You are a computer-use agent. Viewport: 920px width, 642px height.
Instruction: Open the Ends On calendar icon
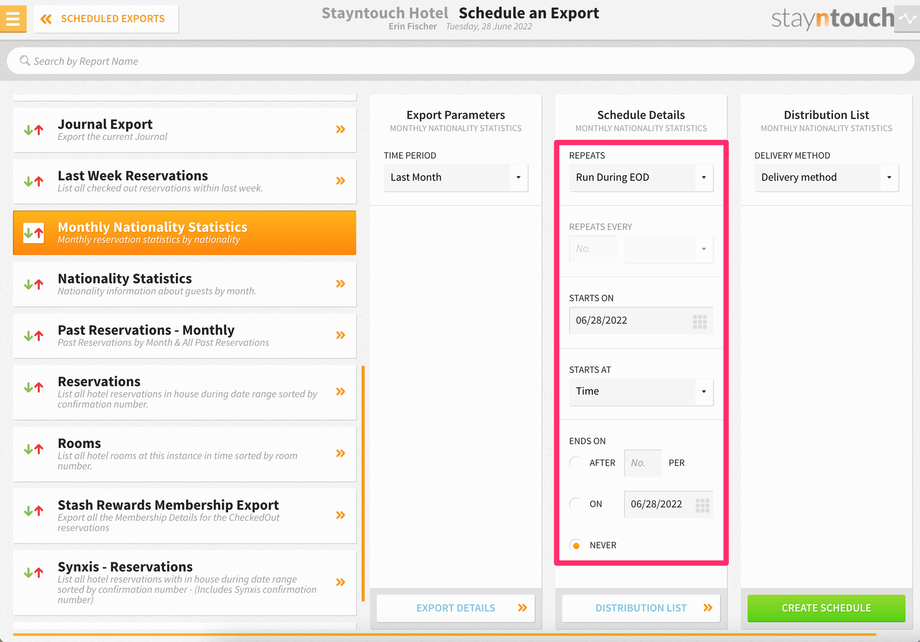coord(702,505)
